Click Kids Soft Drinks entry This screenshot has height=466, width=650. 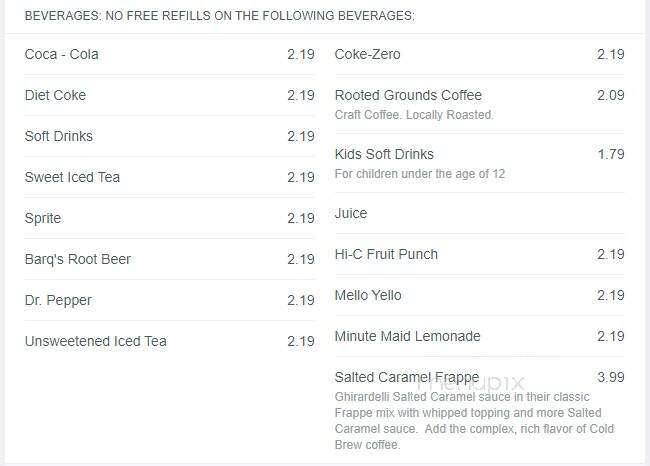(479, 163)
